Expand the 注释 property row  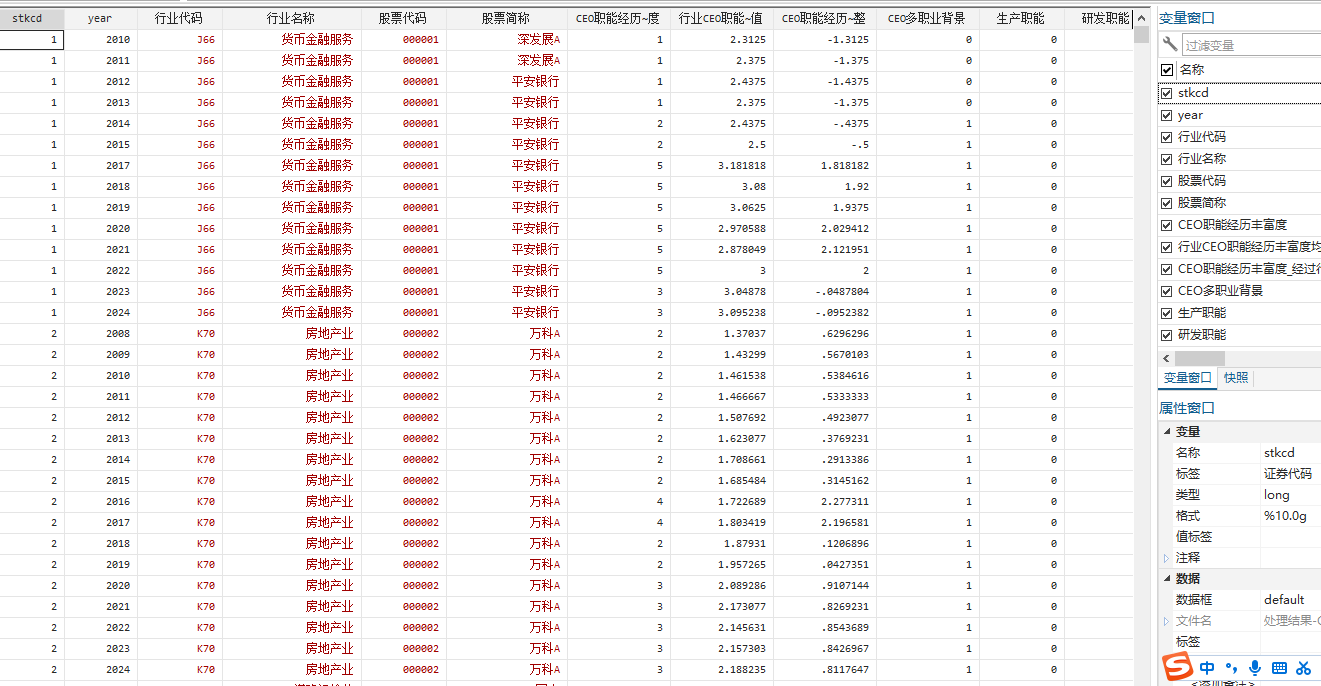tap(1166, 558)
